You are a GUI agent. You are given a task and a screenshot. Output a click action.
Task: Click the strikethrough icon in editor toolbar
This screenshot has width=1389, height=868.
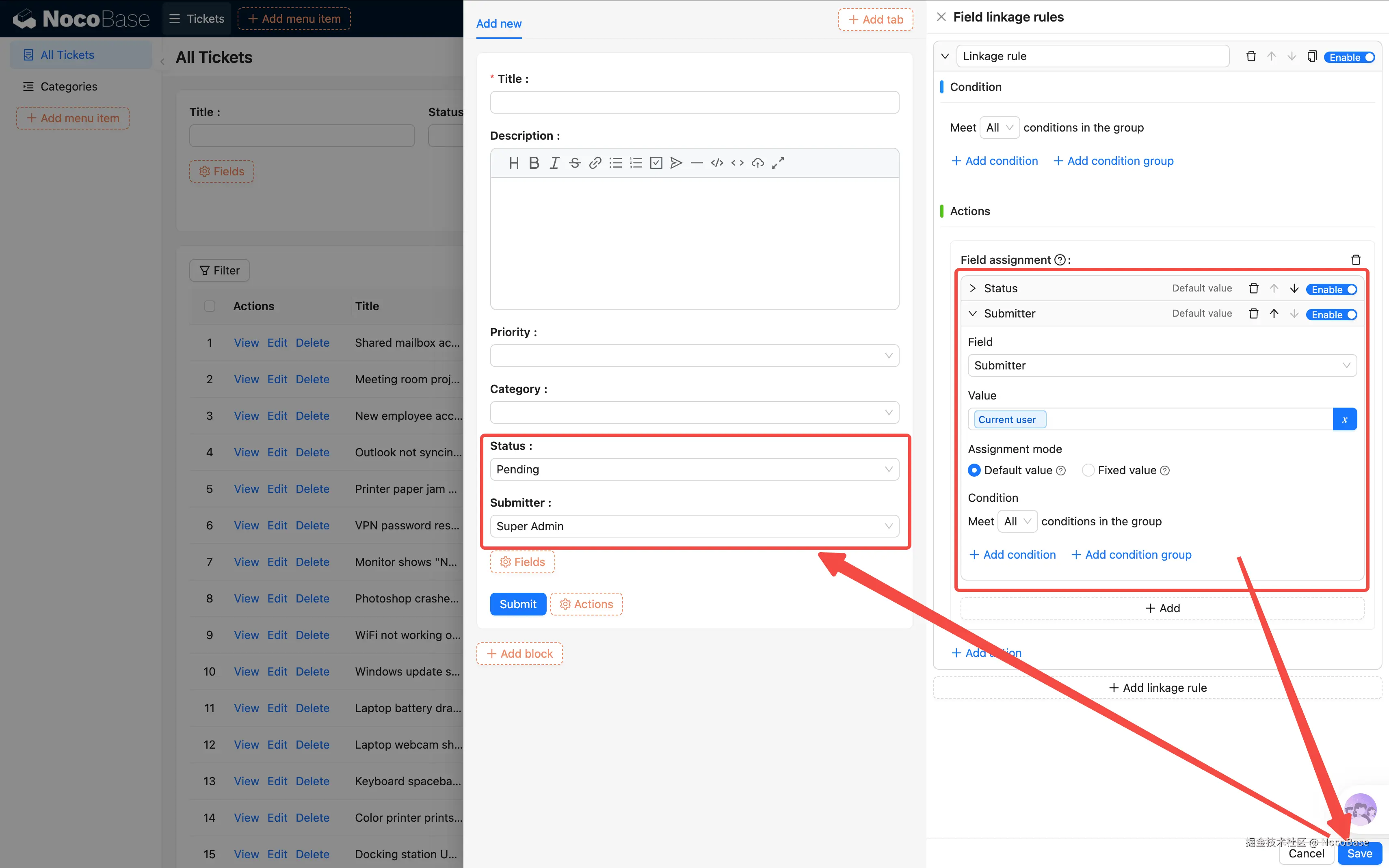[x=574, y=163]
